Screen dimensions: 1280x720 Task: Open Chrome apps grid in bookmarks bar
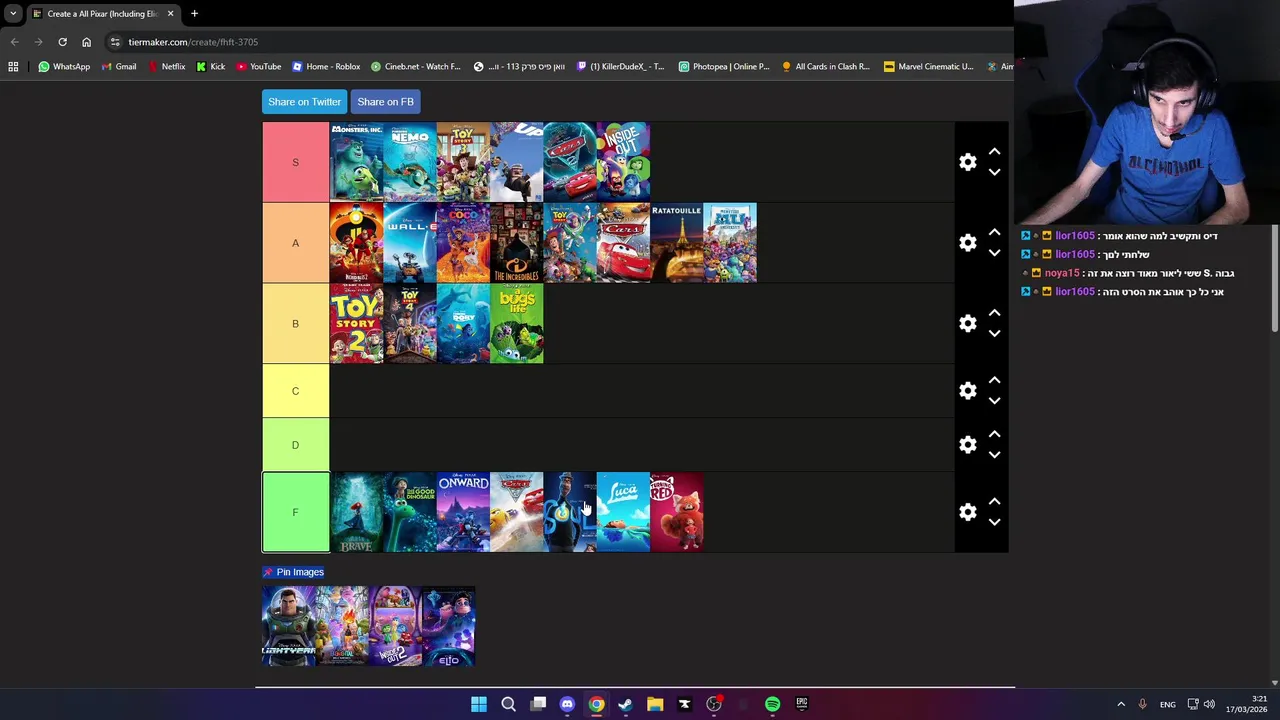coord(13,67)
